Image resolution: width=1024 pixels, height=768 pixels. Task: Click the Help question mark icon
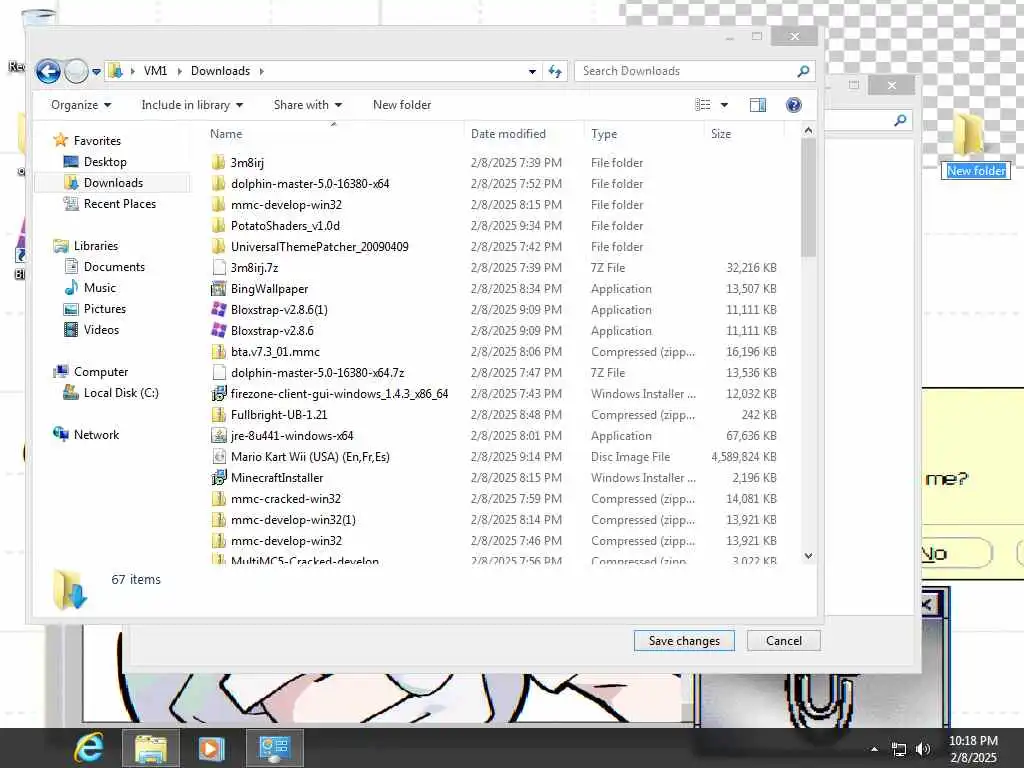[793, 105]
